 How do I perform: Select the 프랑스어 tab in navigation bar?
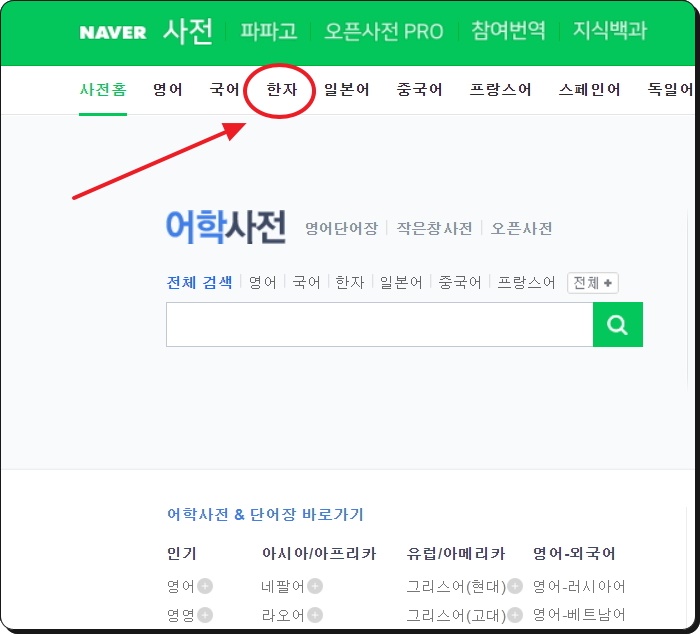(x=500, y=90)
